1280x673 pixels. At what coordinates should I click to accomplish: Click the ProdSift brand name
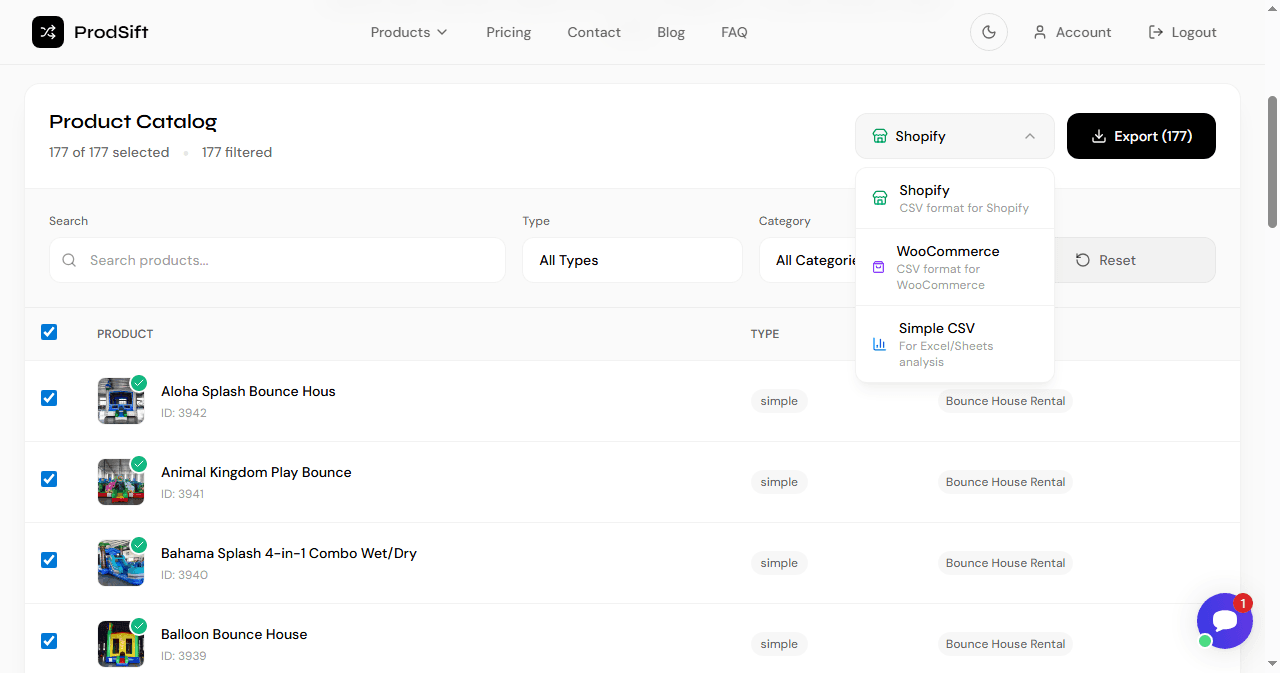pos(111,32)
